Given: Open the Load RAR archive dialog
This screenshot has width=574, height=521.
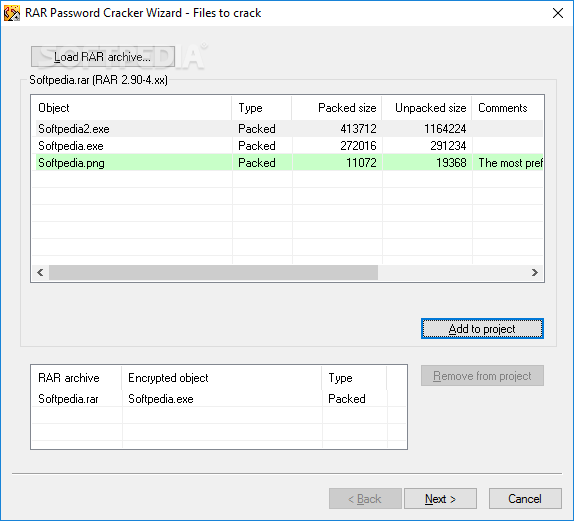Looking at the screenshot, I should (x=102, y=57).
